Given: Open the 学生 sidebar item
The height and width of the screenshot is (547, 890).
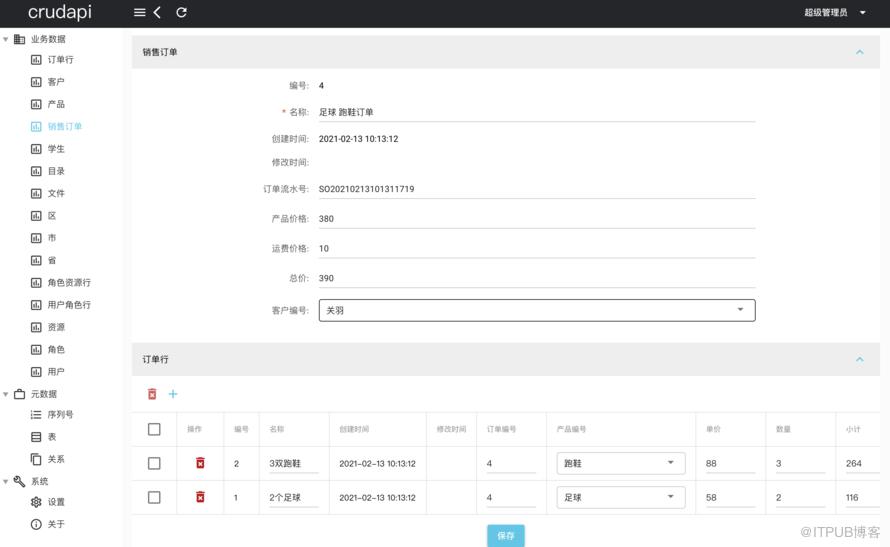Looking at the screenshot, I should click(48, 149).
